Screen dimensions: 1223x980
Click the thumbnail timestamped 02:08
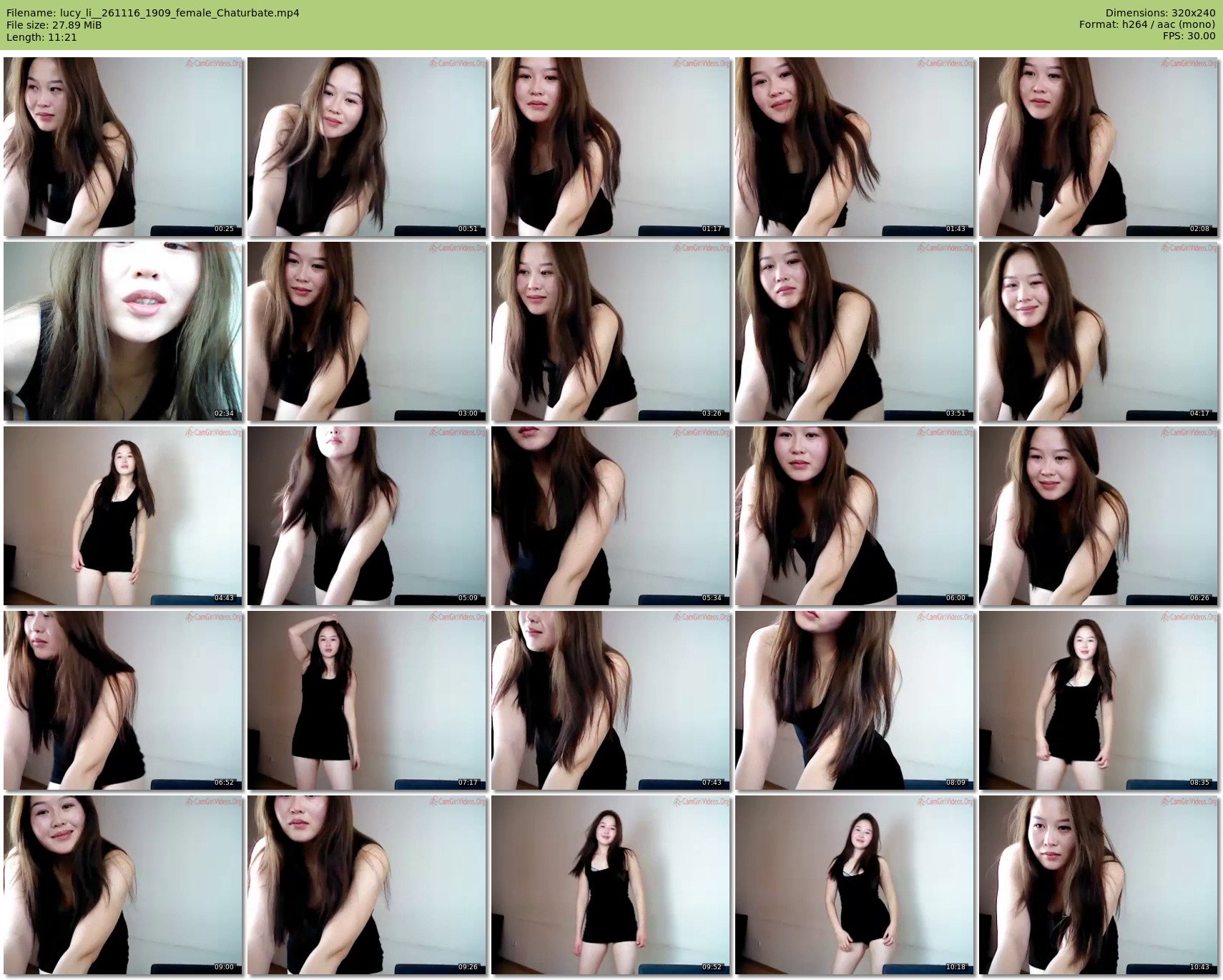click(1098, 147)
